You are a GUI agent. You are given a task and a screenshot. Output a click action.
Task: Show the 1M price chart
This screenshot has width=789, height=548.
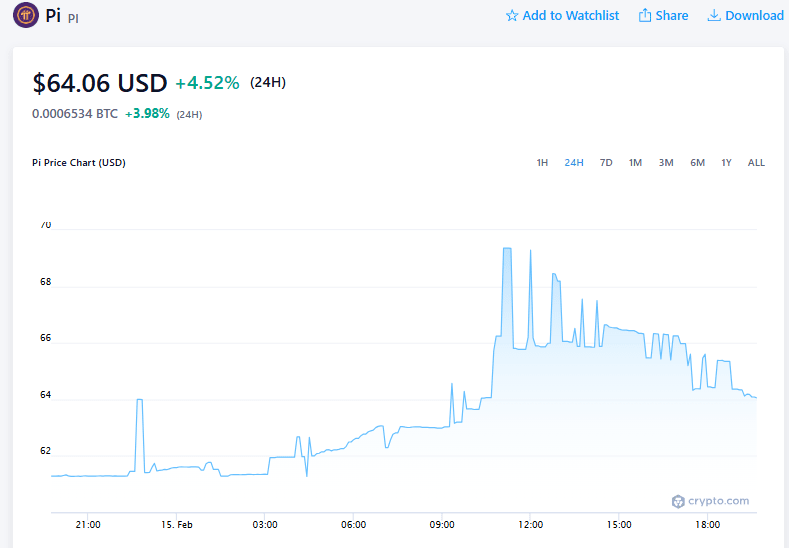click(x=635, y=163)
